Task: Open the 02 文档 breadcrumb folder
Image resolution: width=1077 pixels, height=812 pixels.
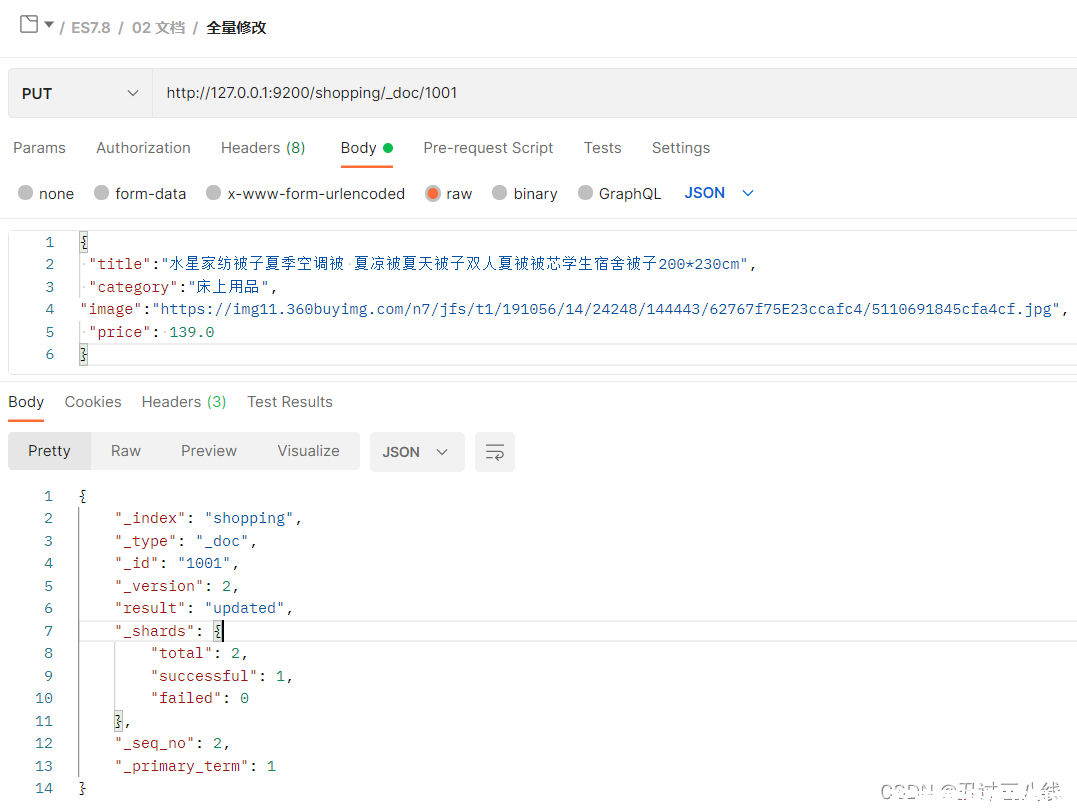Action: coord(159,27)
